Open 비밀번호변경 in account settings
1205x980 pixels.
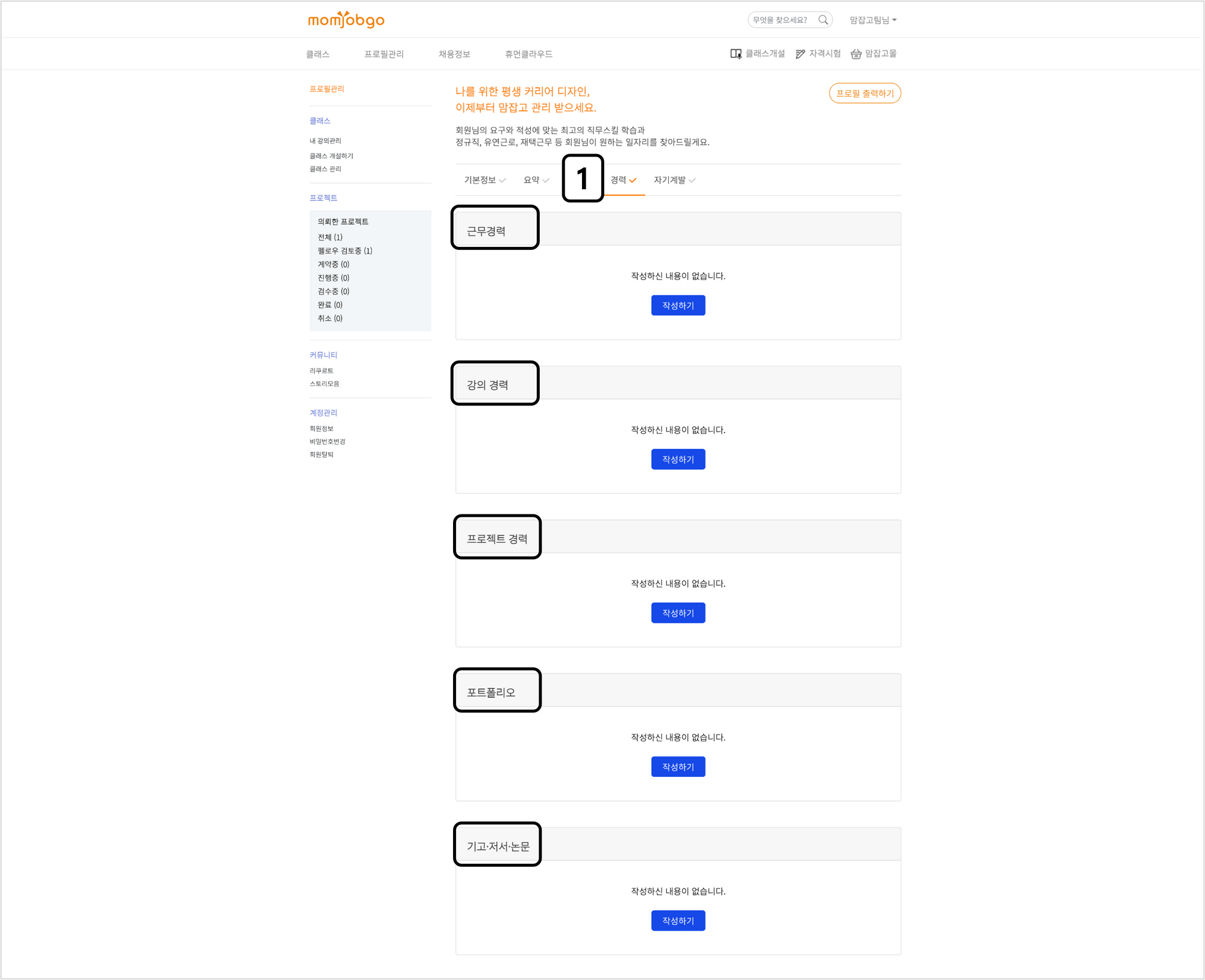click(x=327, y=442)
